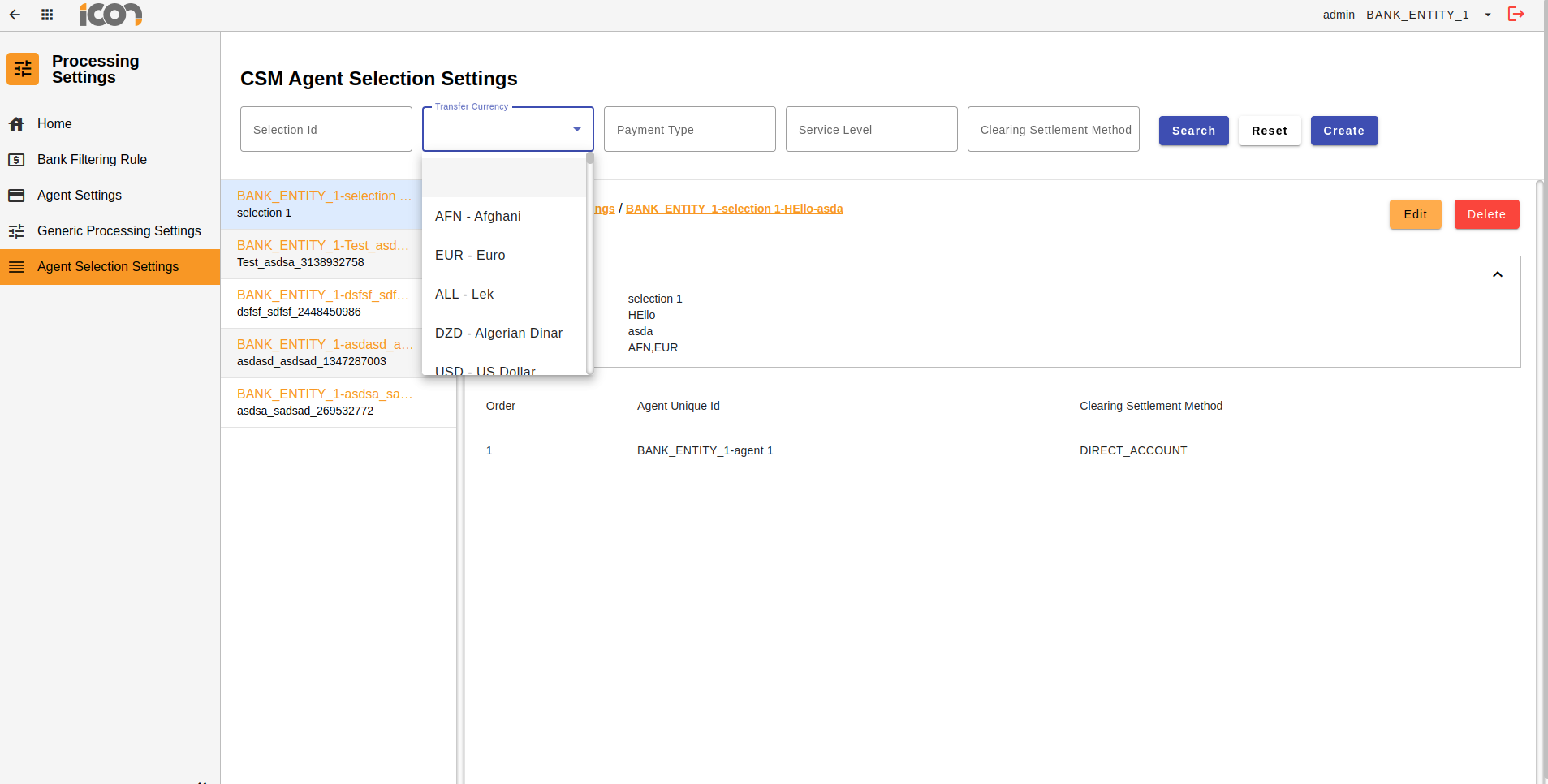Open the BANK_ENTITY_1-selection 1-HEllo-asda breadcrumb link
The width and height of the screenshot is (1548, 784).
[733, 209]
